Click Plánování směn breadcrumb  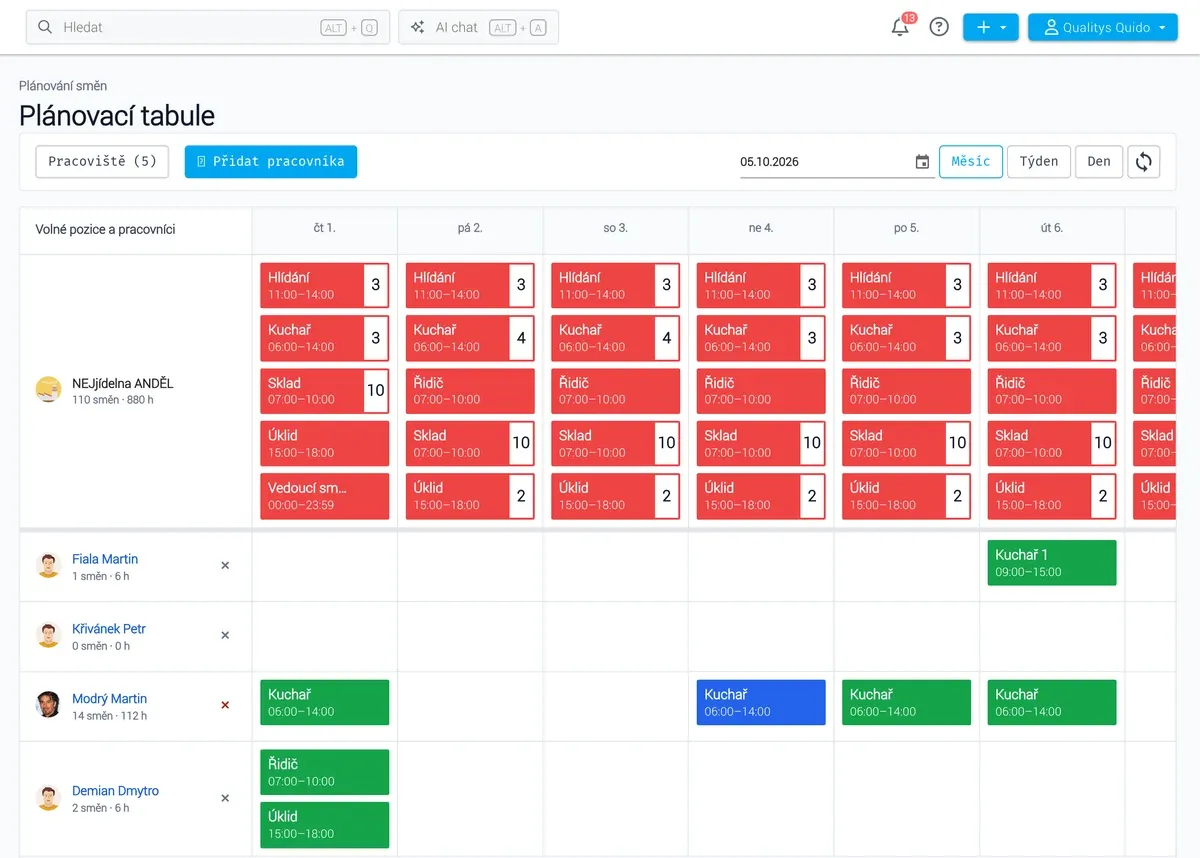[63, 86]
